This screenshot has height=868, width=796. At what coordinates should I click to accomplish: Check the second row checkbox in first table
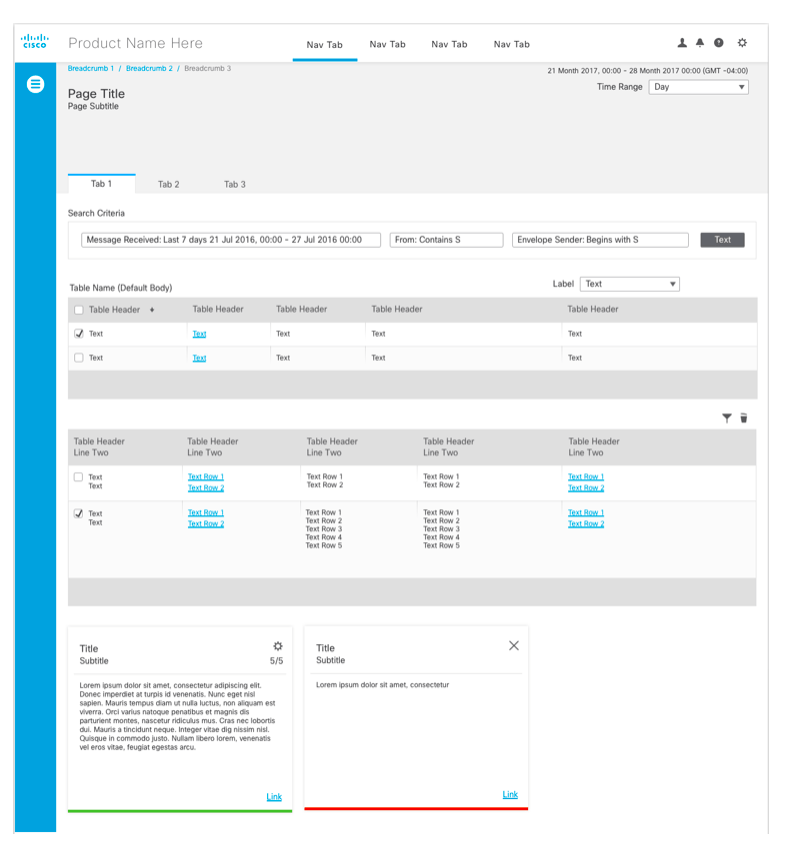pos(79,358)
